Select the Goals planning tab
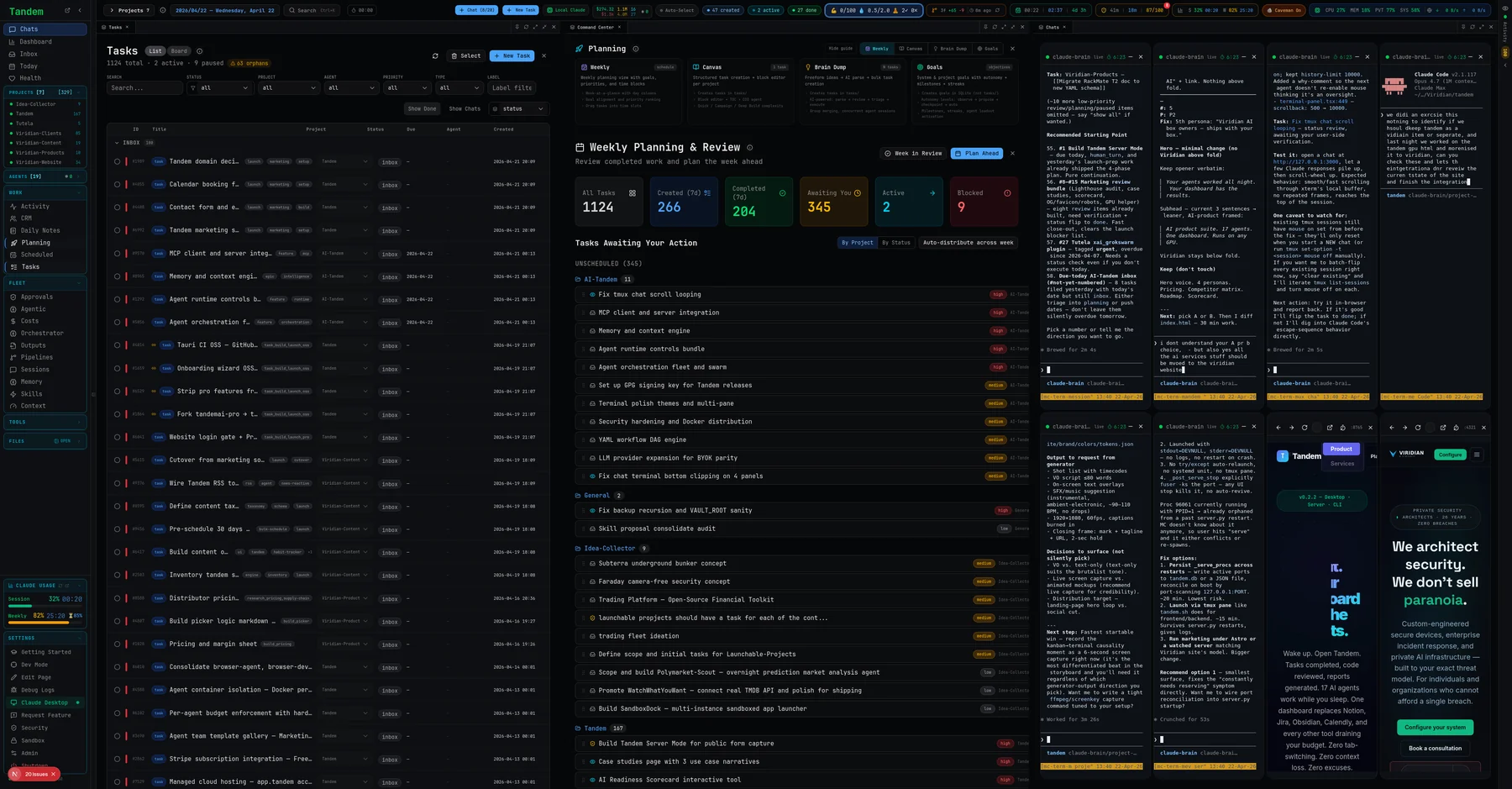 click(x=987, y=49)
